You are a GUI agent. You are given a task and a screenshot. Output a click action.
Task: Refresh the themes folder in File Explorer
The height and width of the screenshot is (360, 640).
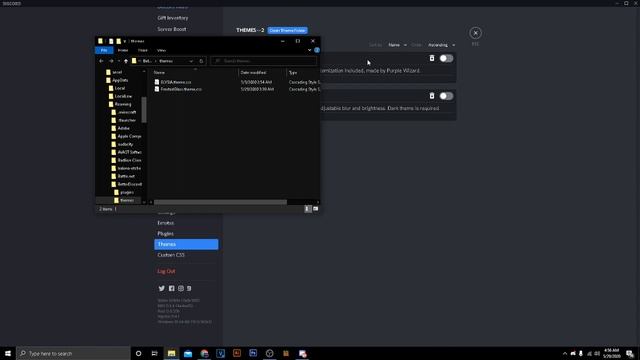(201, 61)
